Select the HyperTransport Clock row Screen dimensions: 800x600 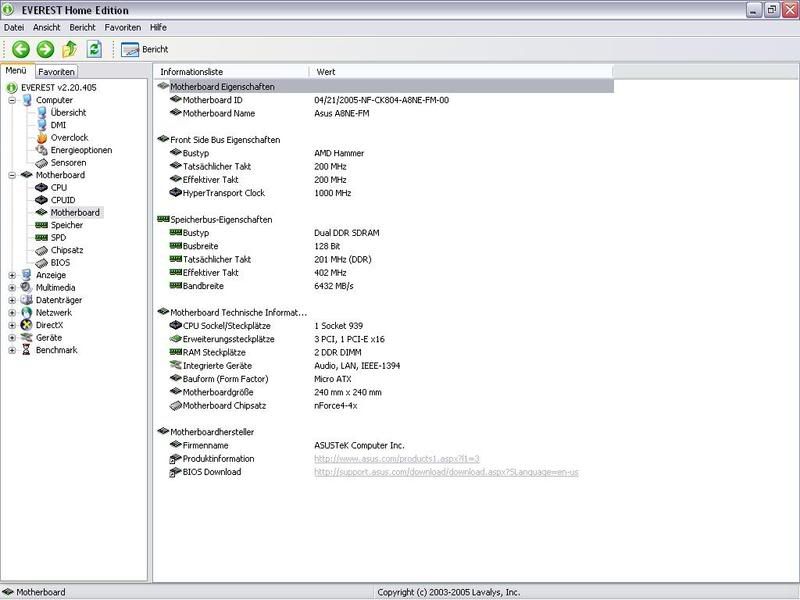pyautogui.click(x=384, y=193)
